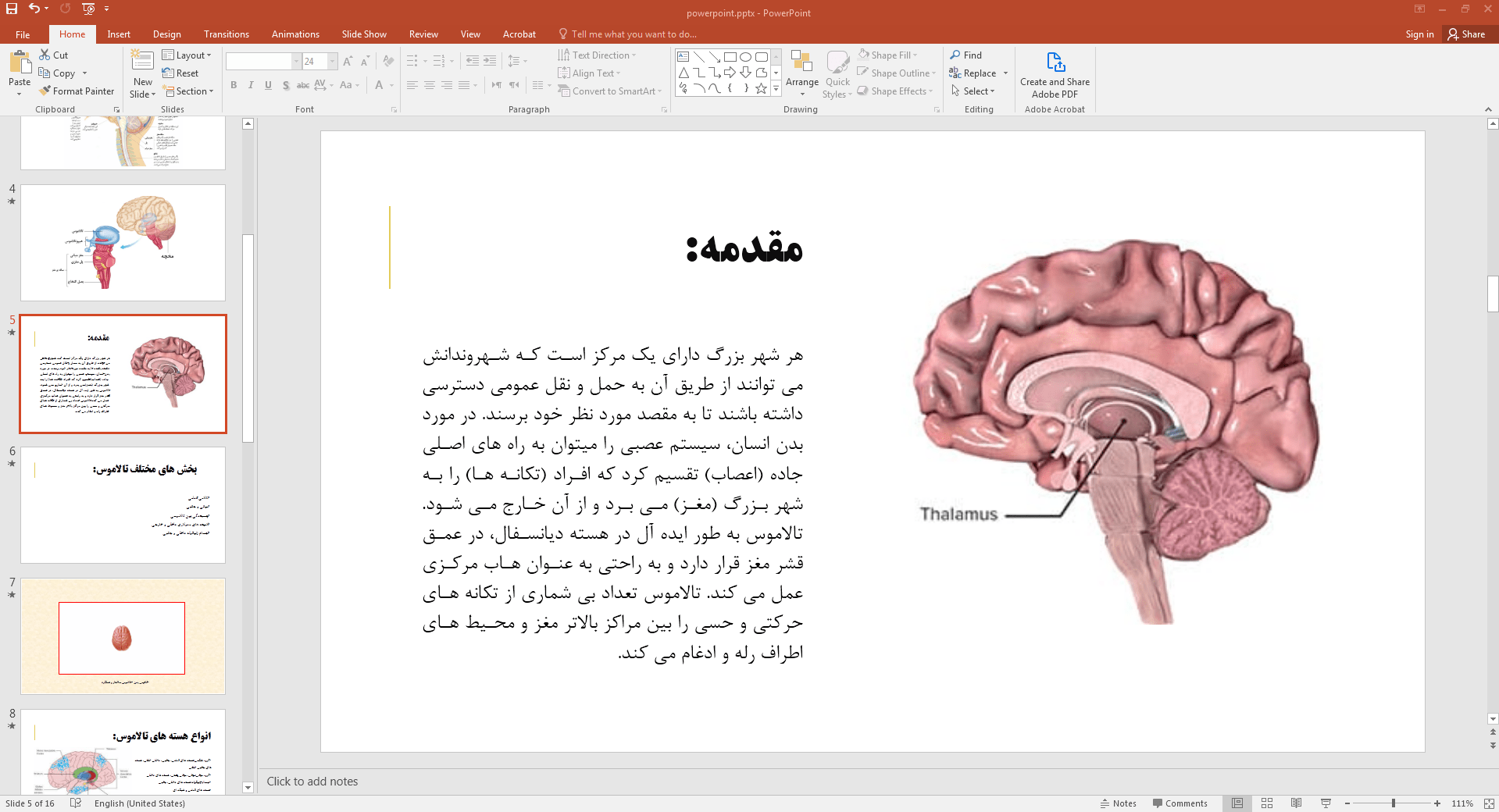Save the presentation from quick access toolbar
Image resolution: width=1499 pixels, height=812 pixels.
coord(12,9)
